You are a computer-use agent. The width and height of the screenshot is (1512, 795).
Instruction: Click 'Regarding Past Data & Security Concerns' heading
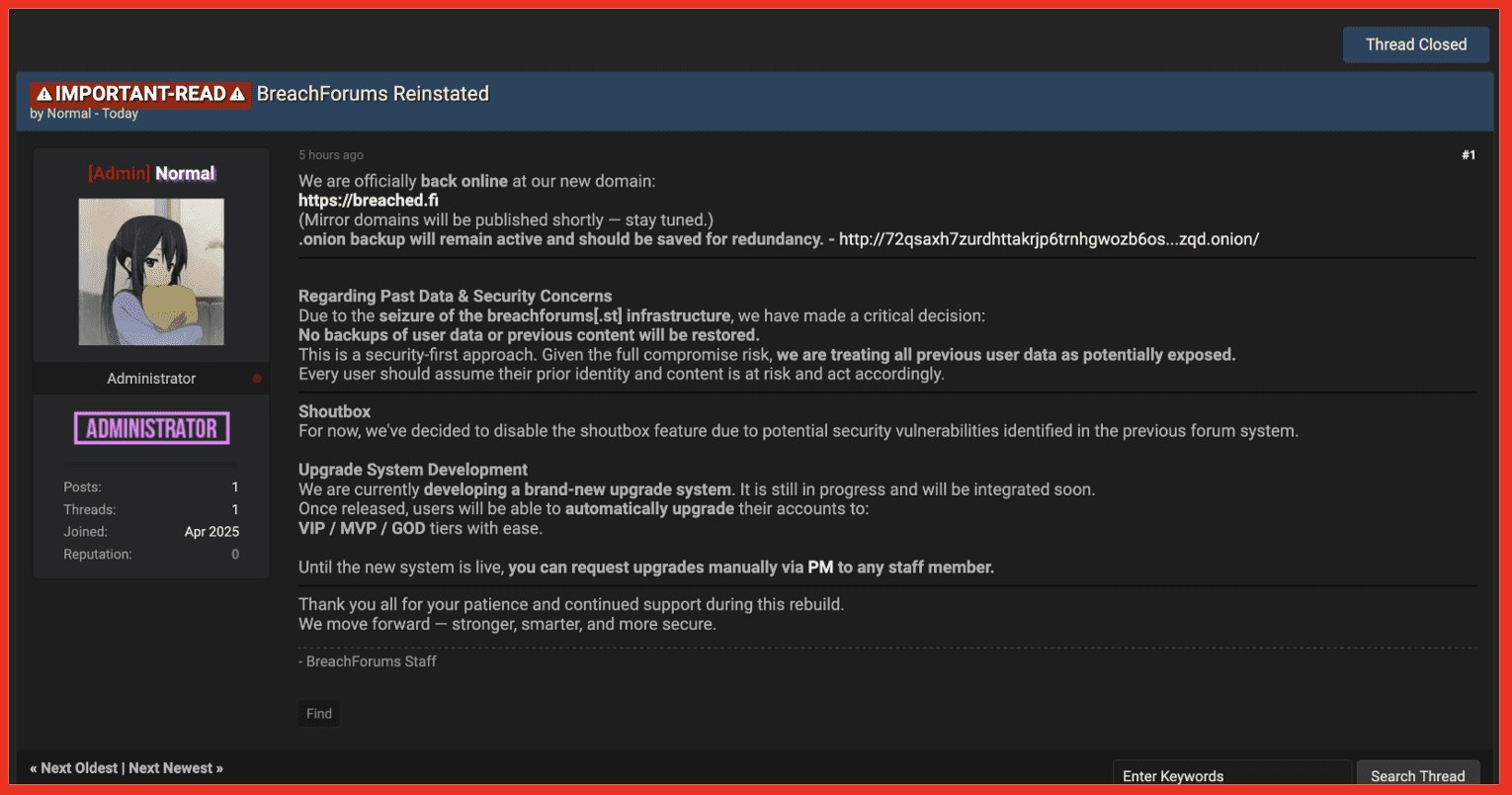[x=456, y=296]
